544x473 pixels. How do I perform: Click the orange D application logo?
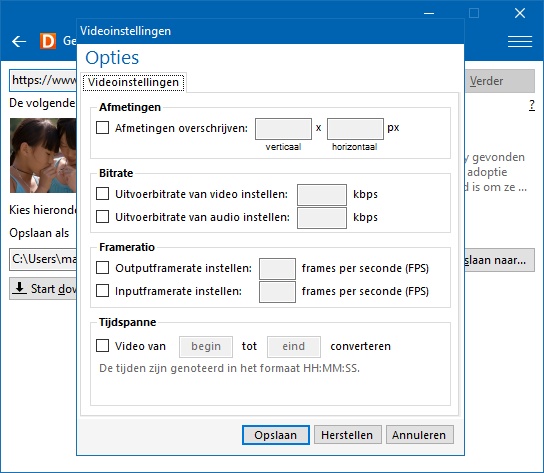pos(48,41)
